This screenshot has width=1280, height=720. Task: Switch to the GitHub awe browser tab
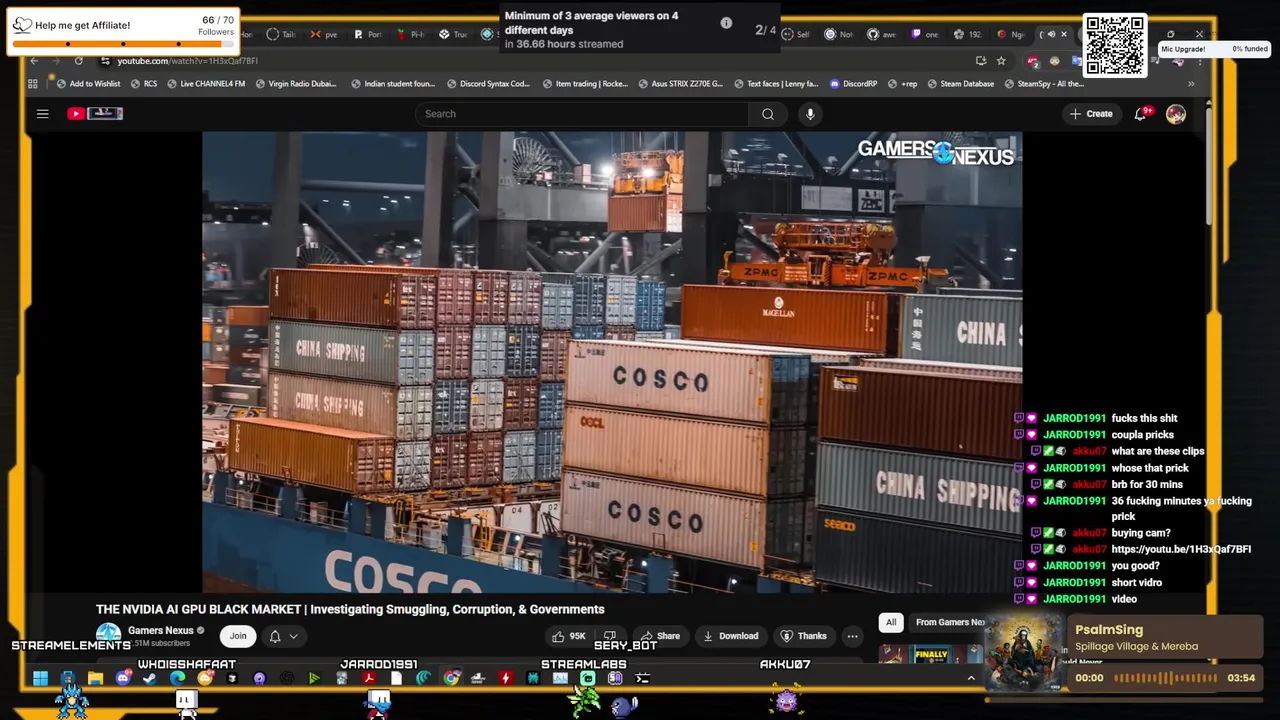(x=883, y=35)
